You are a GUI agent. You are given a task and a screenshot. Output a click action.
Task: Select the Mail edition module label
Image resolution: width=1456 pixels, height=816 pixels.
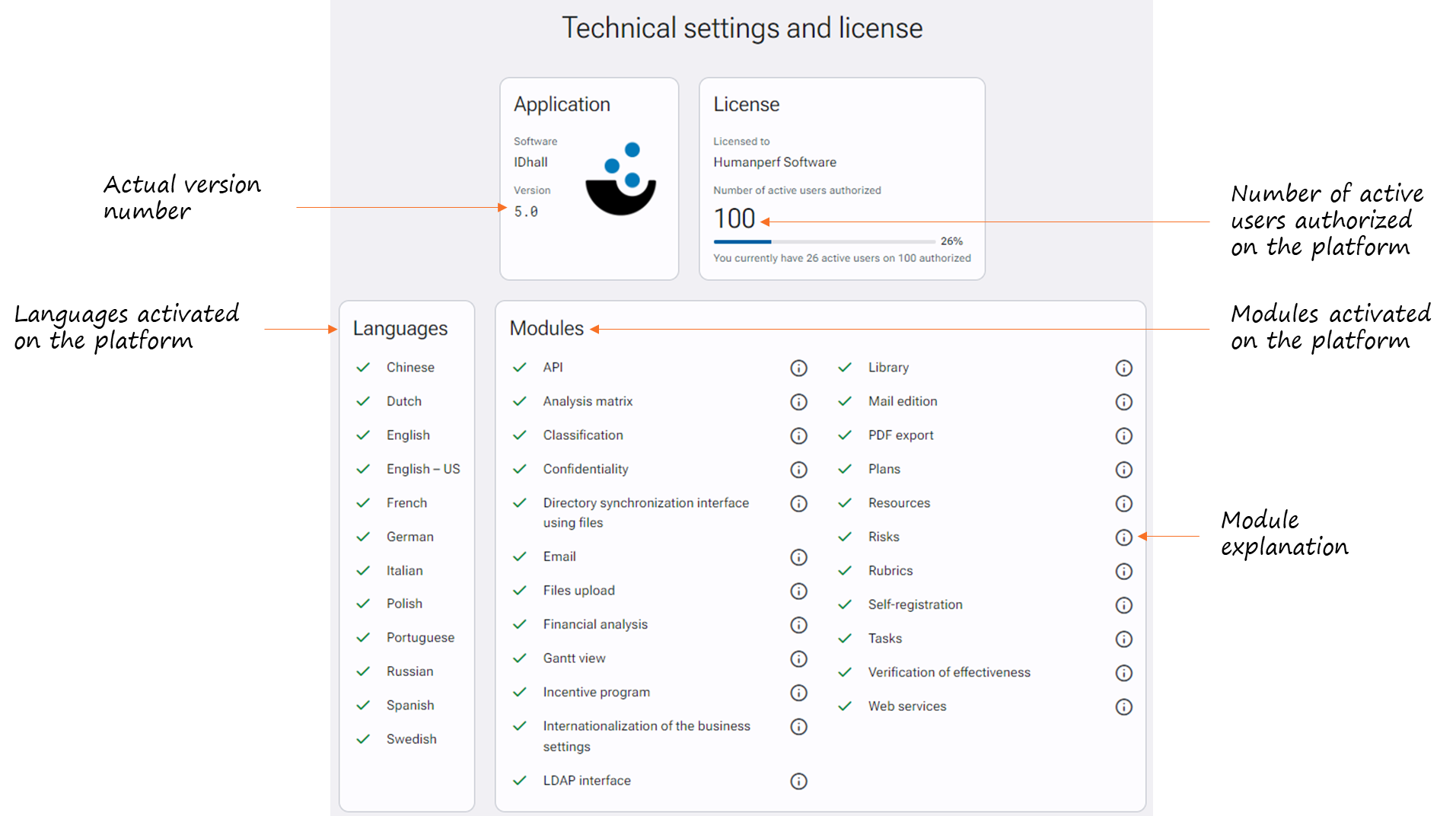[903, 401]
